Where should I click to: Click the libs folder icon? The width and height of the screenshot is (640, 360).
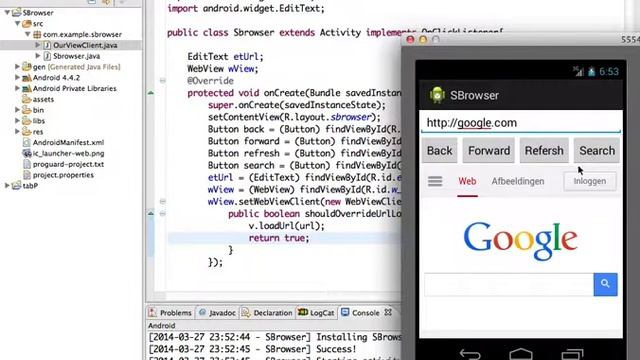click(x=27, y=121)
